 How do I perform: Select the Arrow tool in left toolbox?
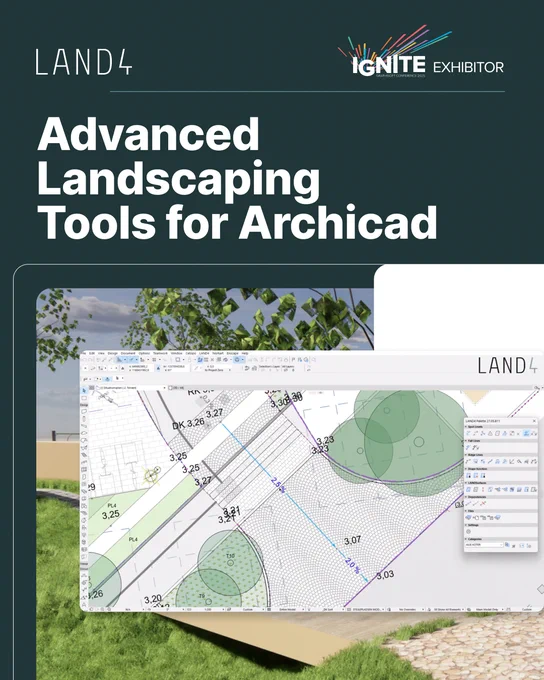pos(84,390)
